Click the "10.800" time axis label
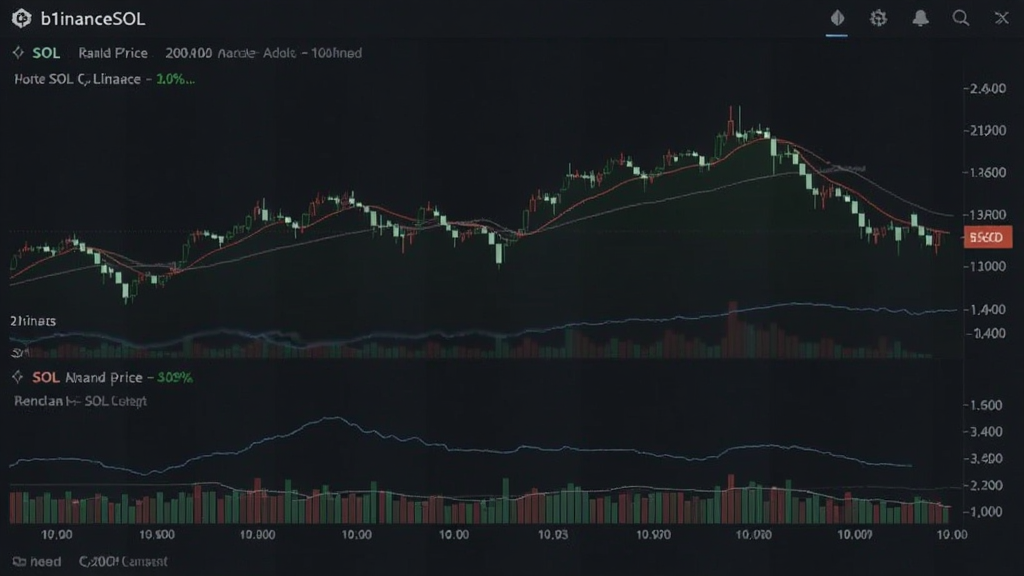This screenshot has width=1024, height=576. (257, 534)
